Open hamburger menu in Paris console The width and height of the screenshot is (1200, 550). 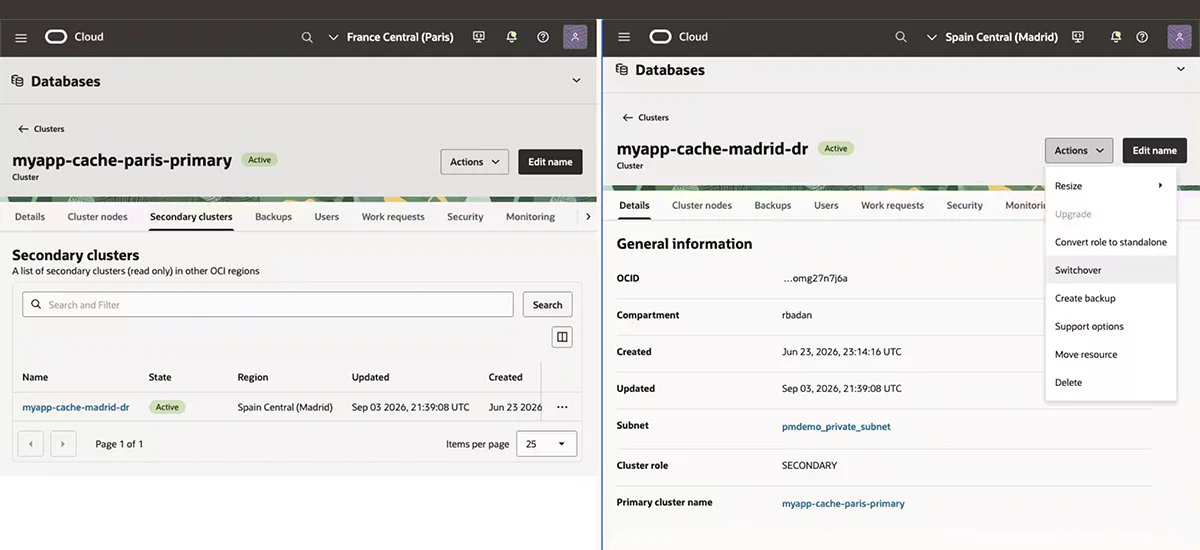(21, 37)
